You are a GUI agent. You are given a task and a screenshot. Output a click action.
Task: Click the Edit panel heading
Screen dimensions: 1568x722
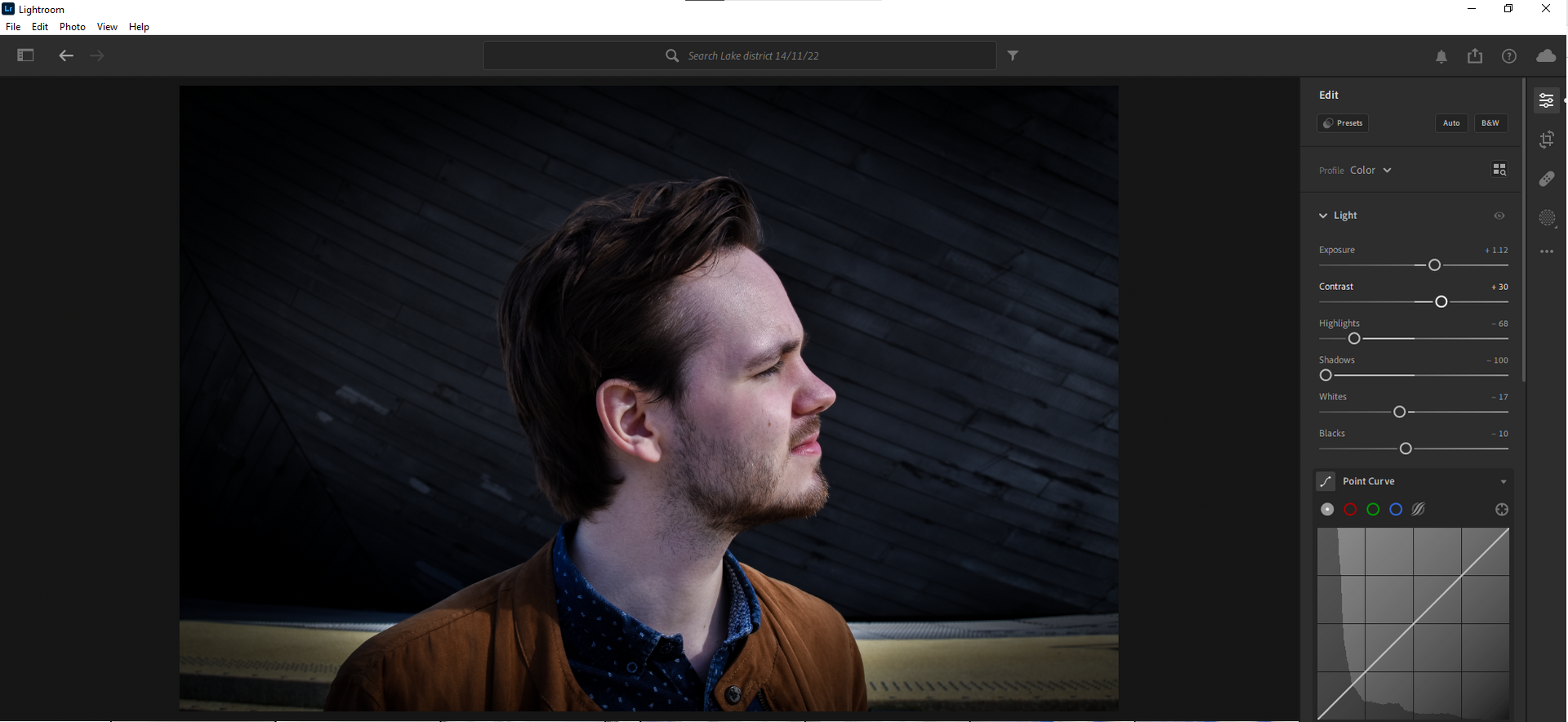pyautogui.click(x=1329, y=95)
